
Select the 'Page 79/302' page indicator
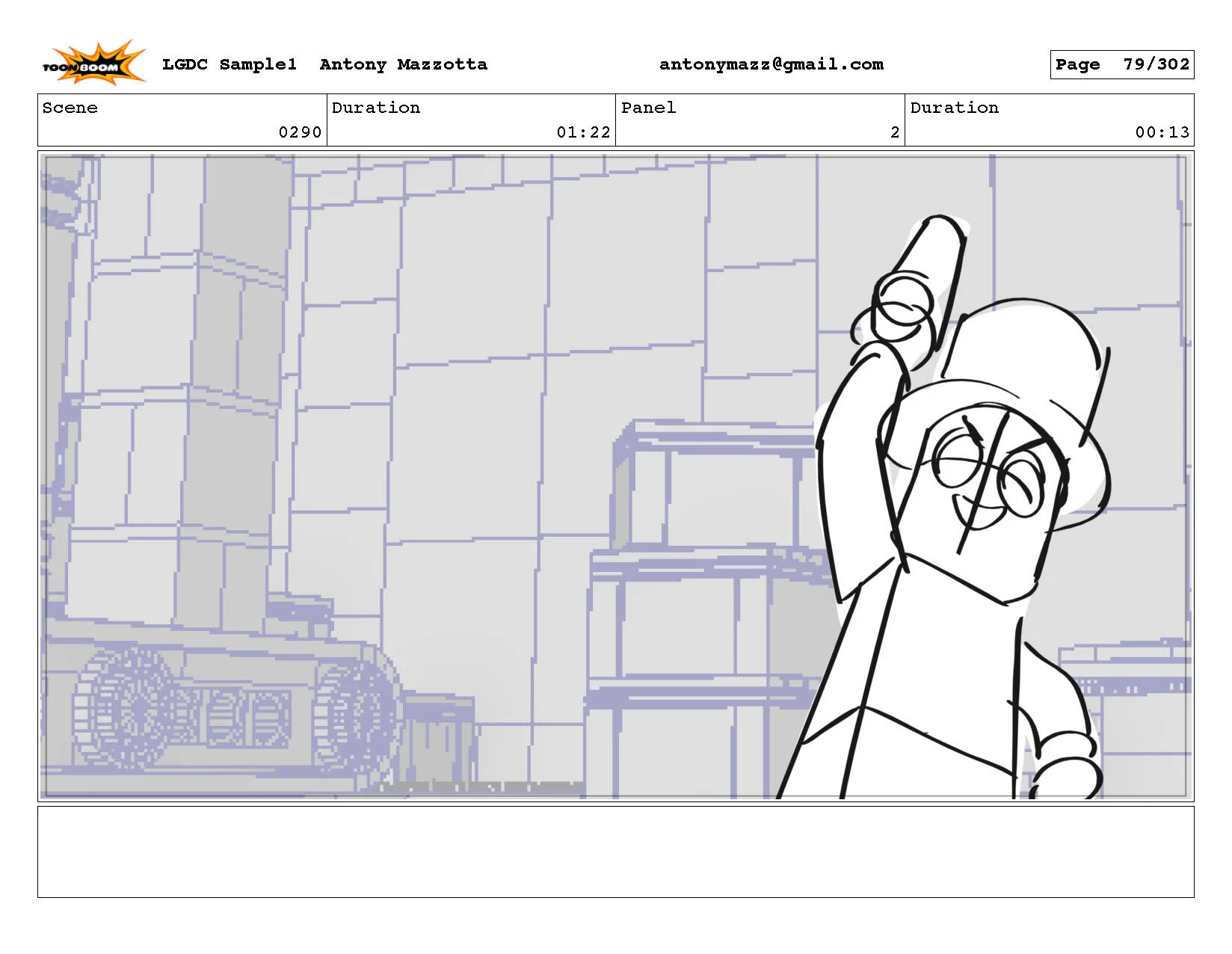coord(1122,64)
